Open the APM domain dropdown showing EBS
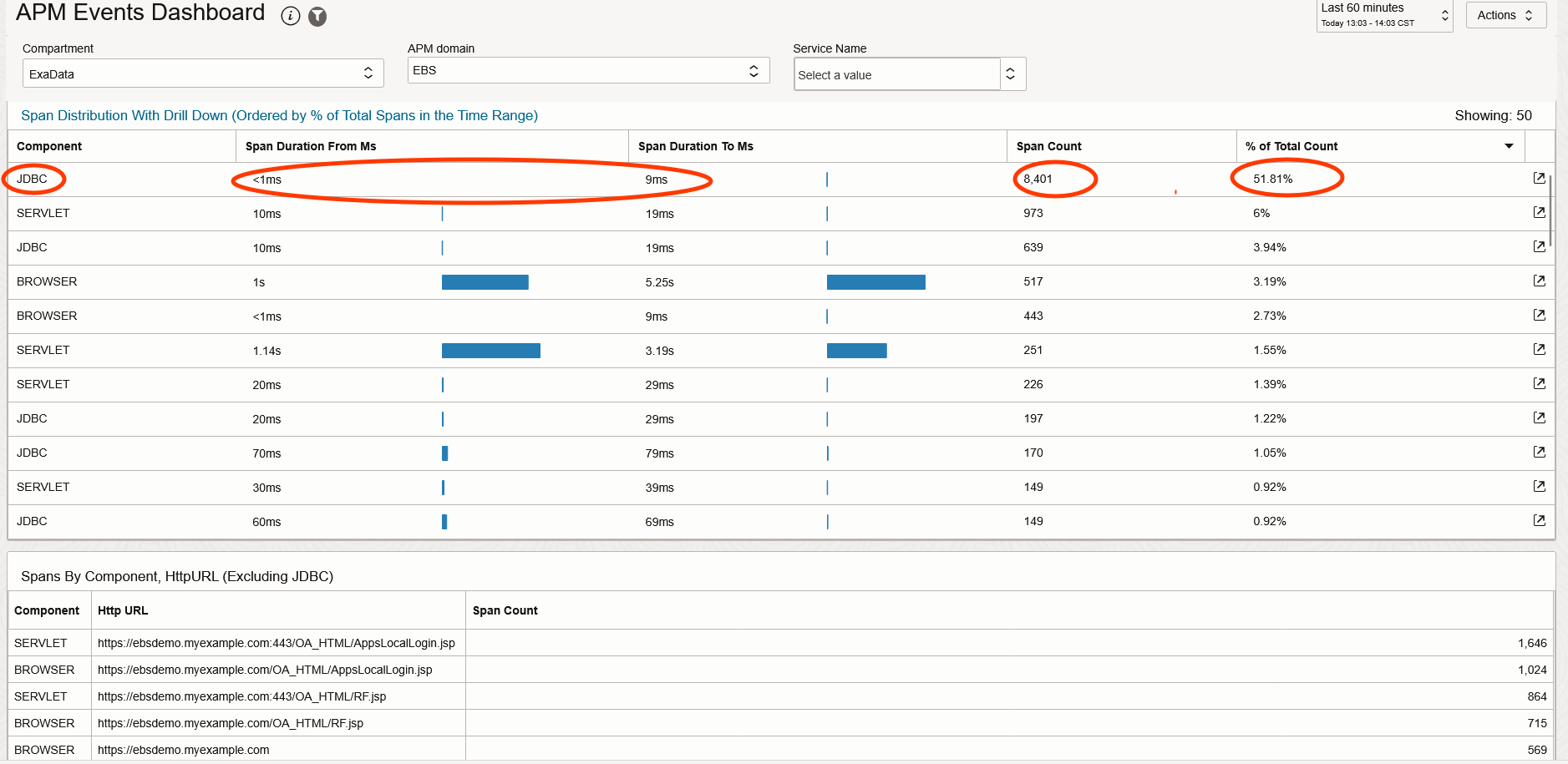 pos(754,70)
